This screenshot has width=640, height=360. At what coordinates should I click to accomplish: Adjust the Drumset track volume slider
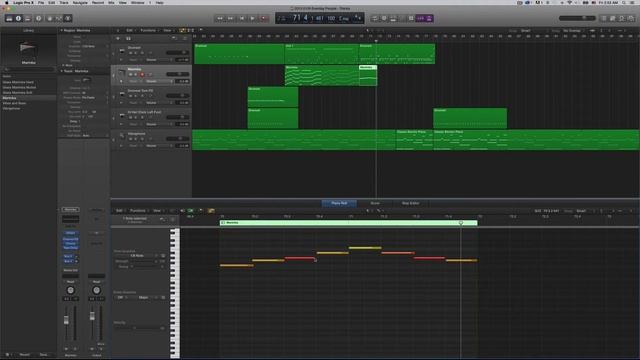tap(178, 53)
